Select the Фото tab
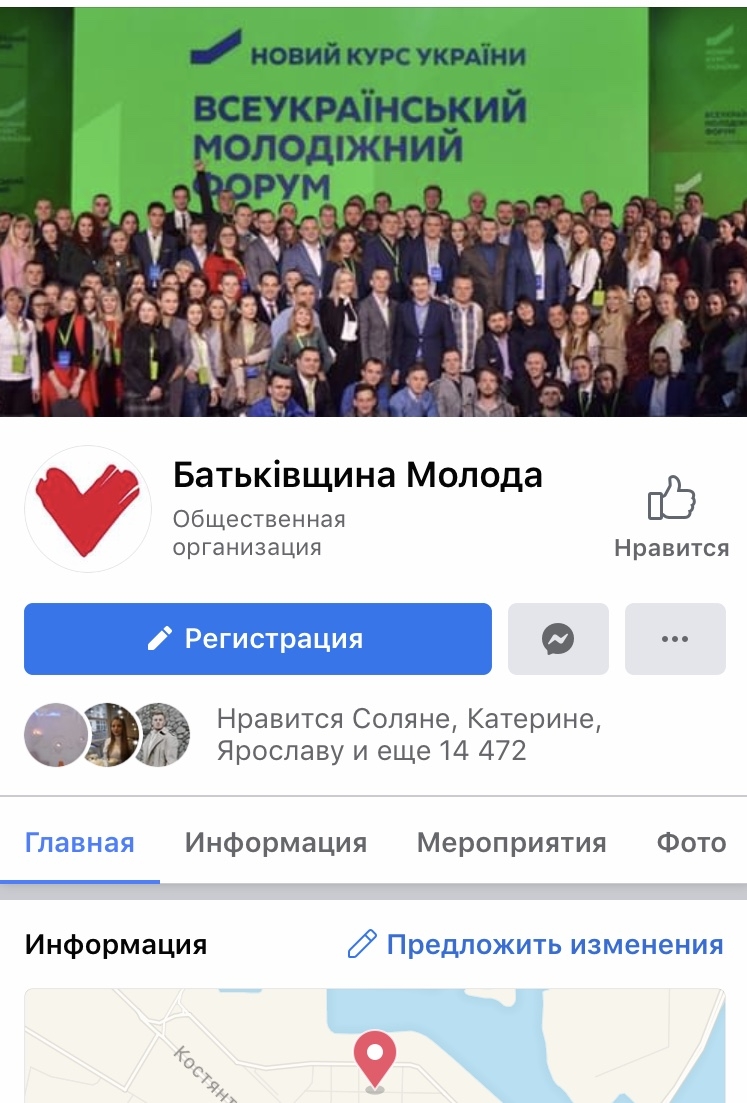Image resolution: width=747 pixels, height=1103 pixels. point(691,842)
